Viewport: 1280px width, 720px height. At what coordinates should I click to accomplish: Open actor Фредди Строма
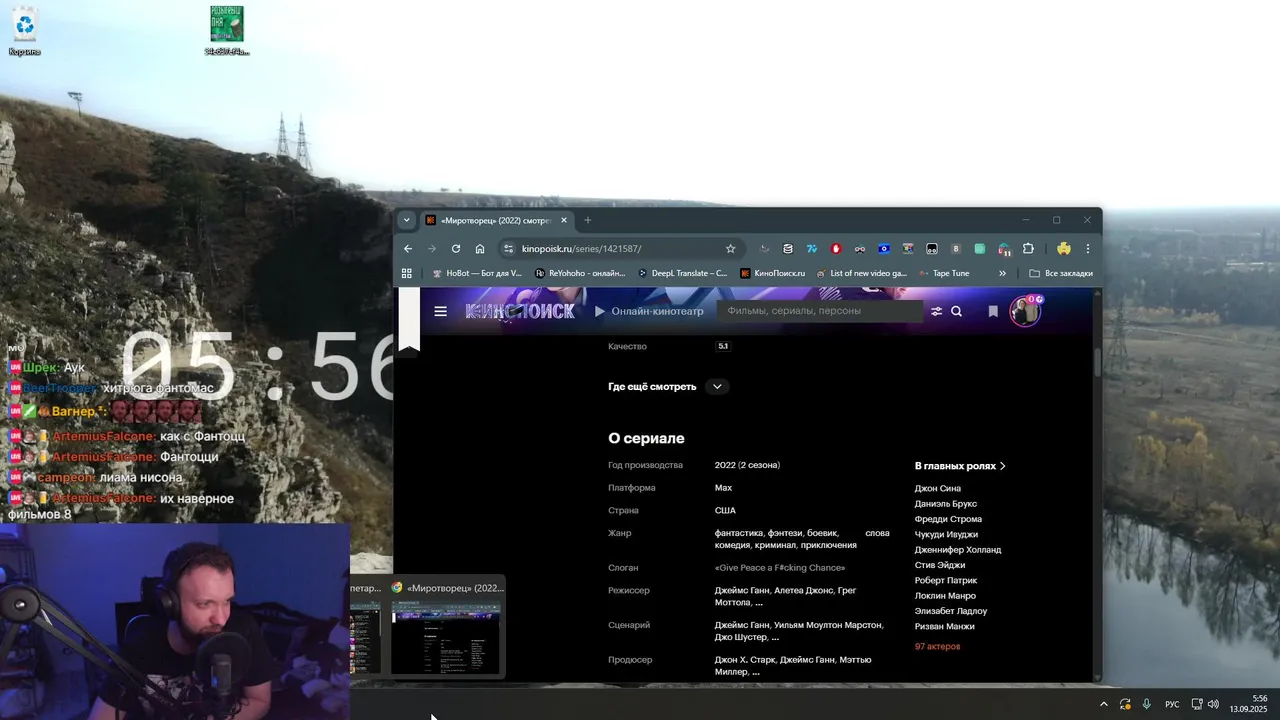coord(948,519)
